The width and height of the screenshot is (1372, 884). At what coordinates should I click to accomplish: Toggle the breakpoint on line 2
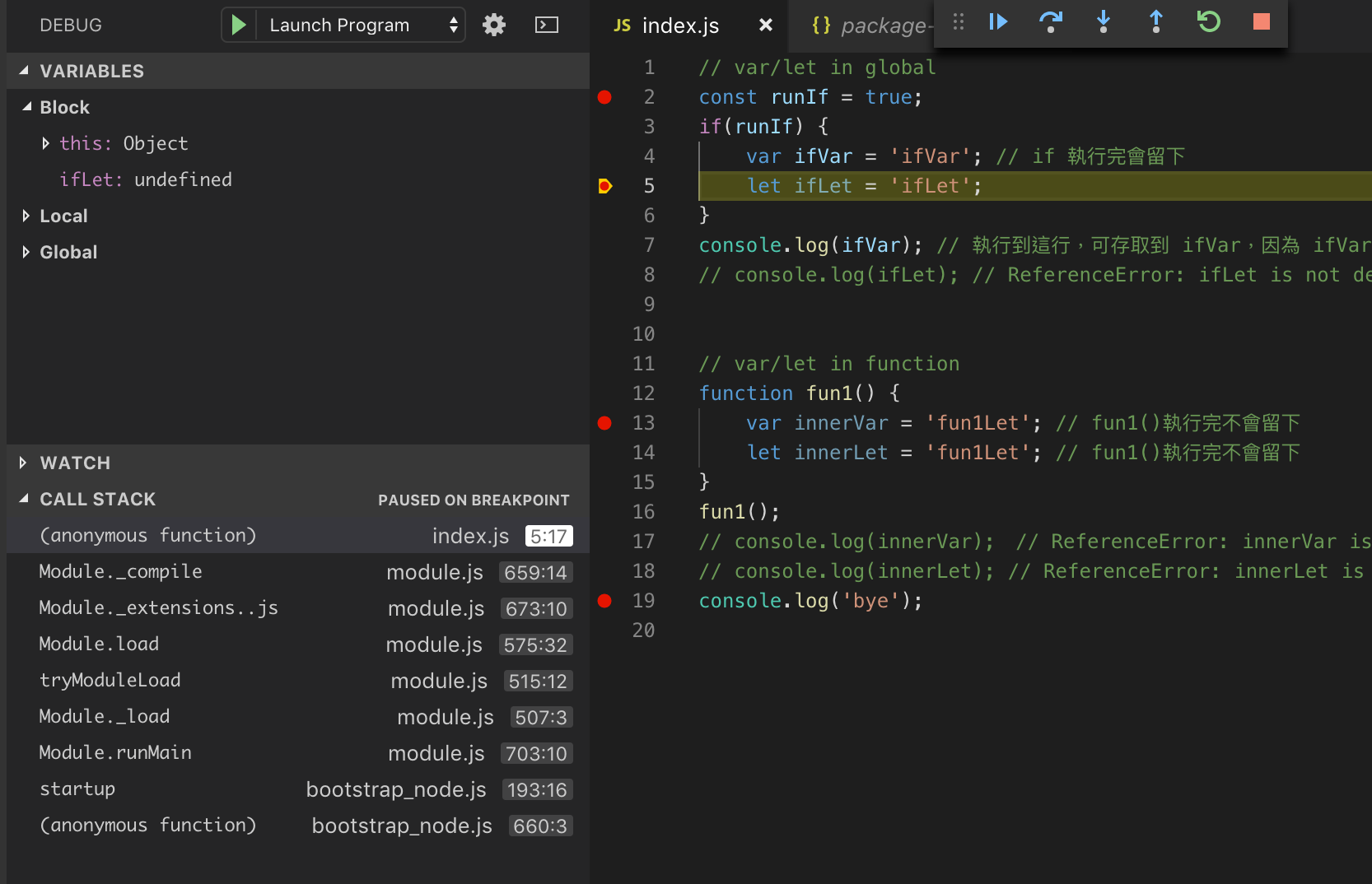click(x=604, y=97)
